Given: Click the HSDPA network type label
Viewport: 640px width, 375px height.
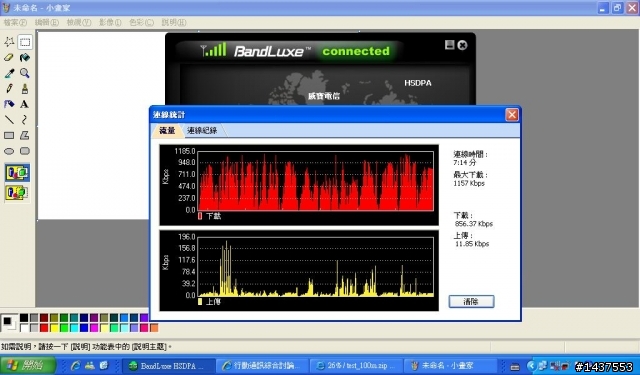Looking at the screenshot, I should (x=418, y=83).
